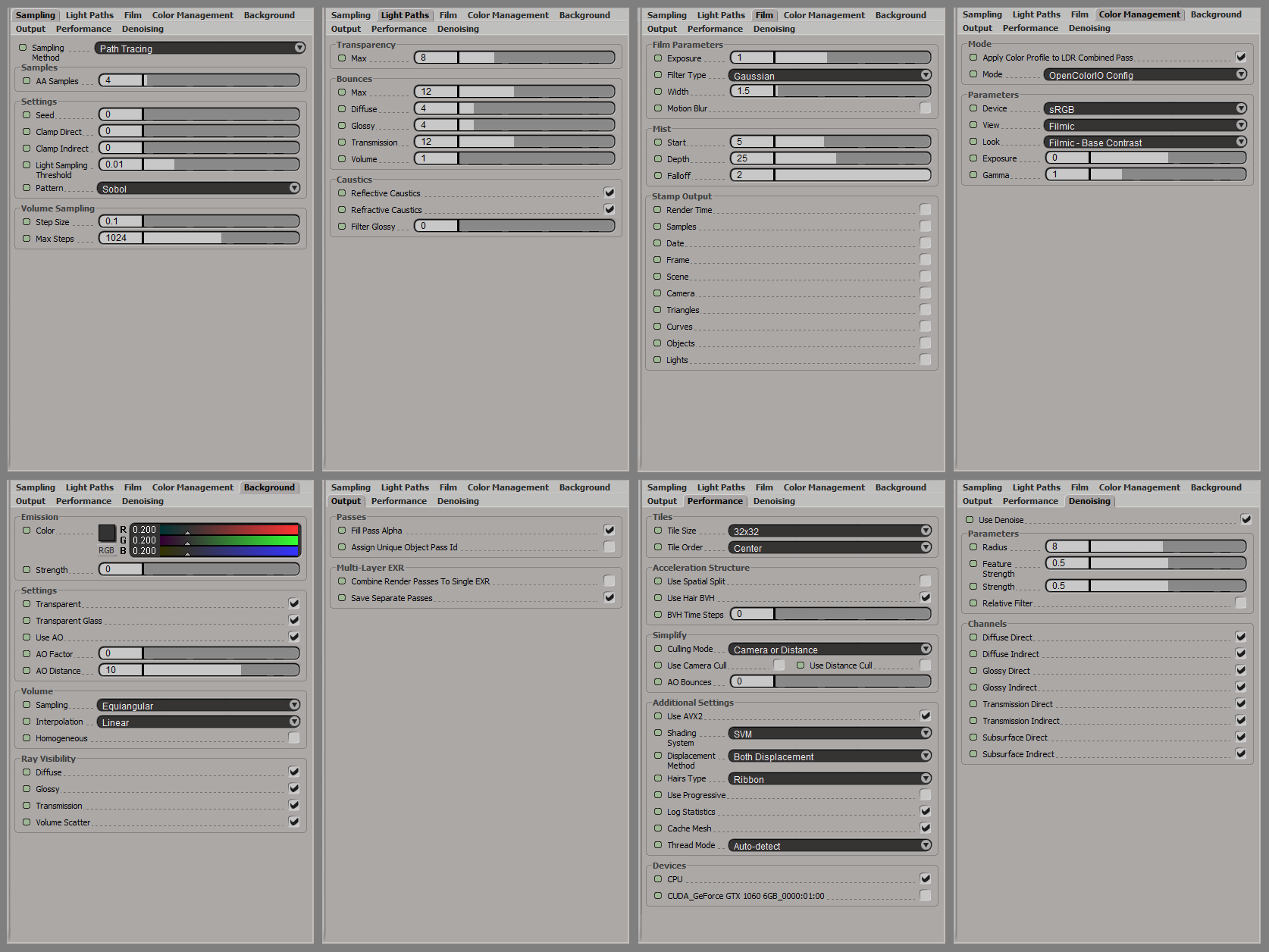Image resolution: width=1269 pixels, height=952 pixels.
Task: In the Light Paths panel, open the Film tab
Action: (448, 15)
